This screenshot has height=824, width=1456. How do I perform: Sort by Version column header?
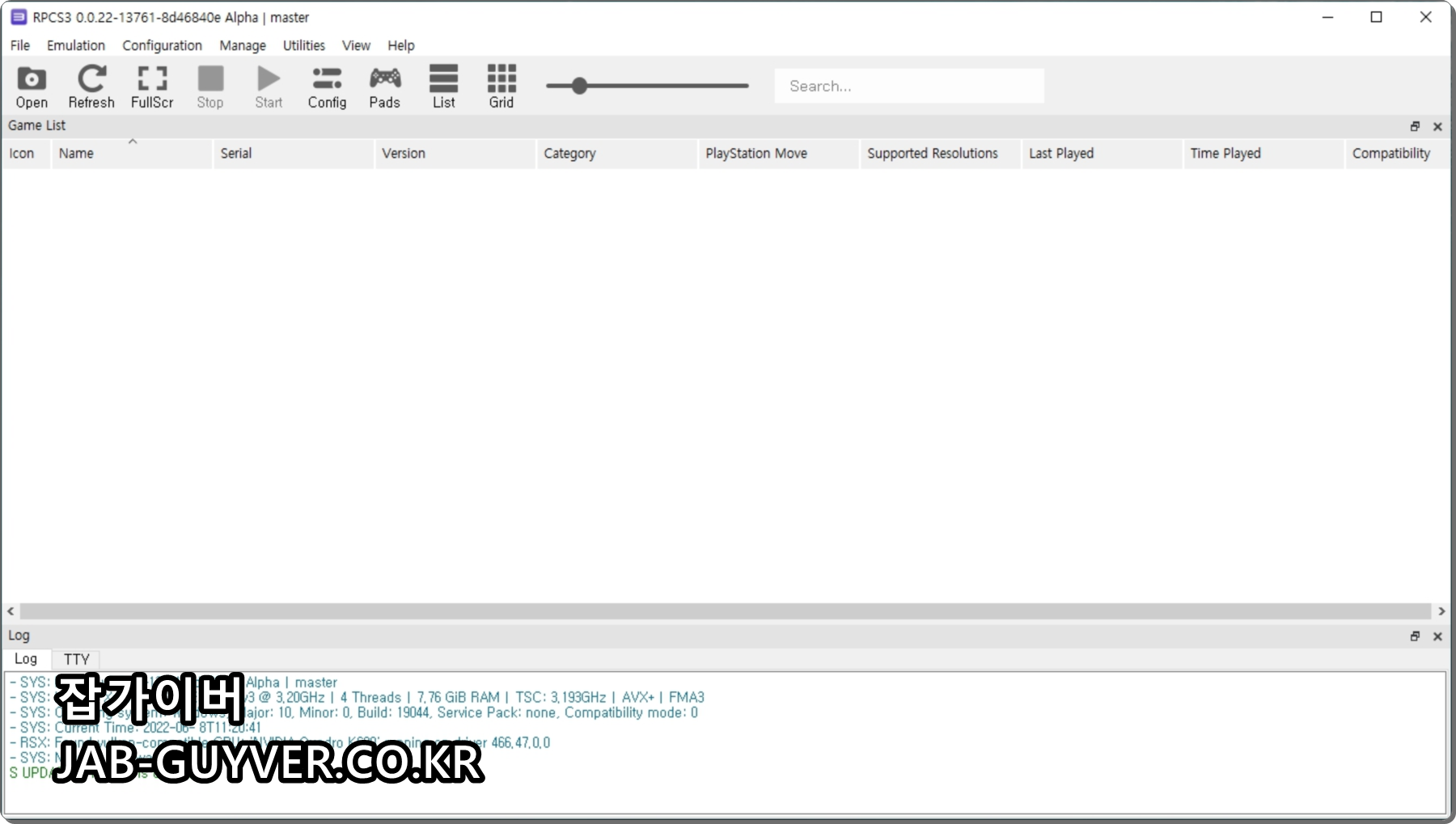pyautogui.click(x=455, y=154)
